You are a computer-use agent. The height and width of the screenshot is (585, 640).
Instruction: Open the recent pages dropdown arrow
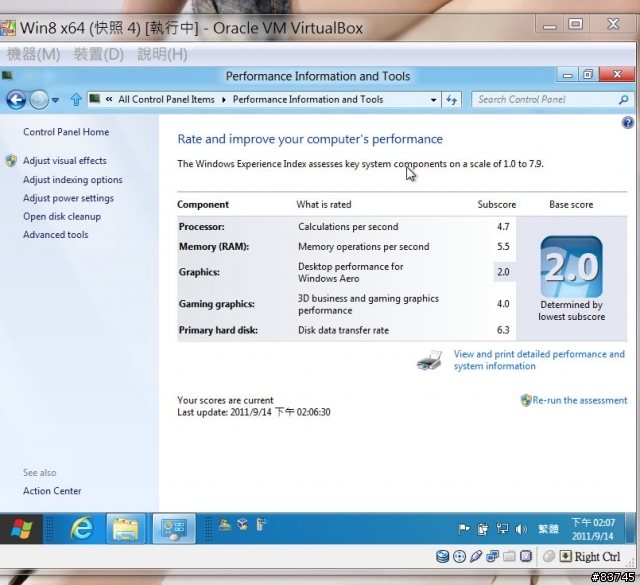point(56,100)
